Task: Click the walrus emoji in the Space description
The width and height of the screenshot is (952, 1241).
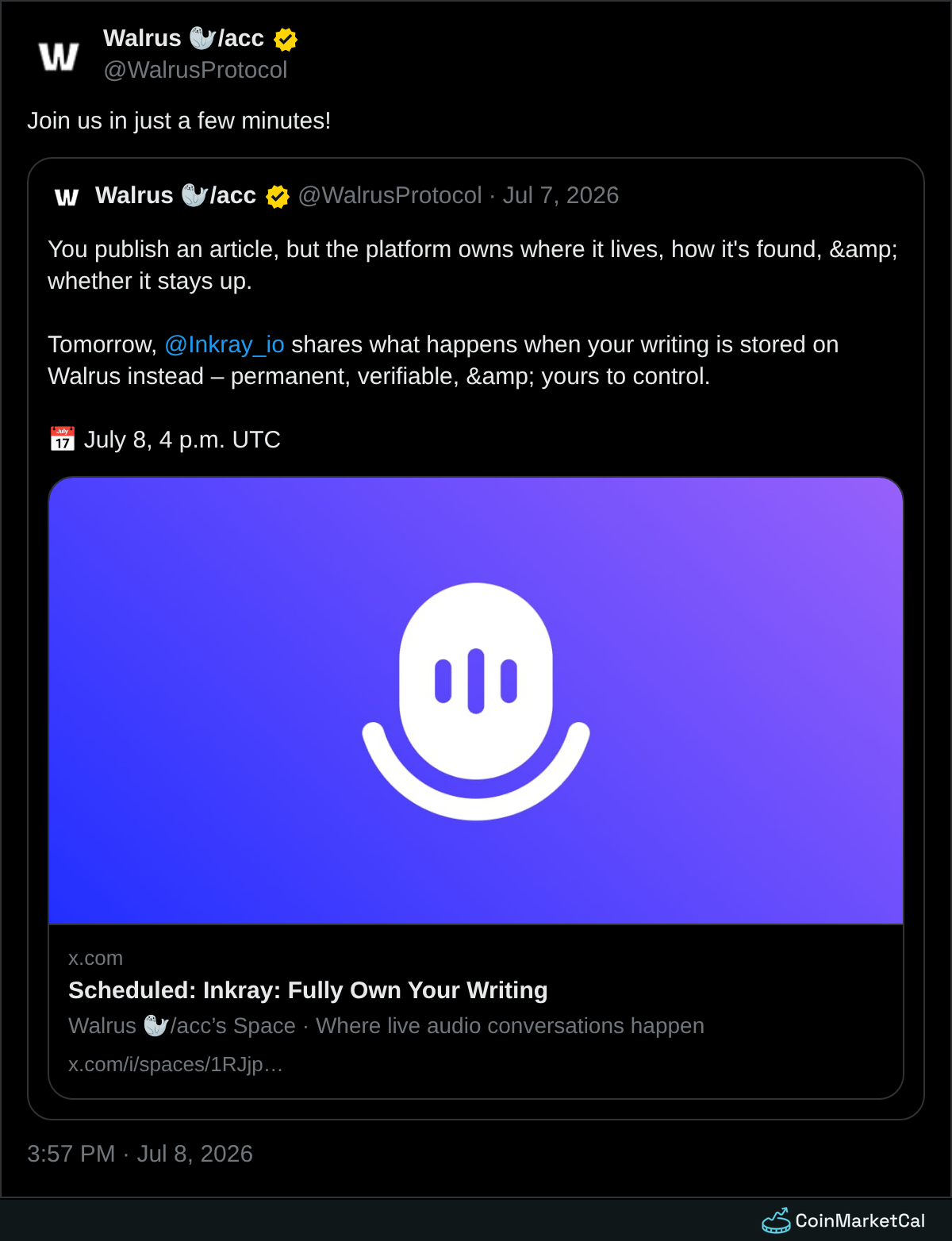Action: (155, 1026)
